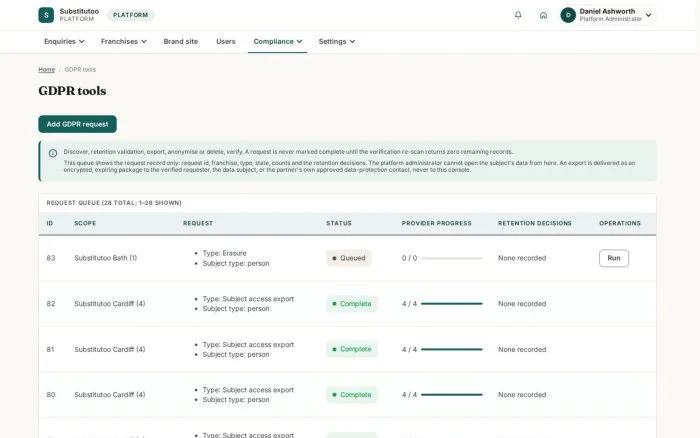Screen dimensions: 700x438
Task: Click the Substitutoo S logo icon
Action: tap(46, 15)
